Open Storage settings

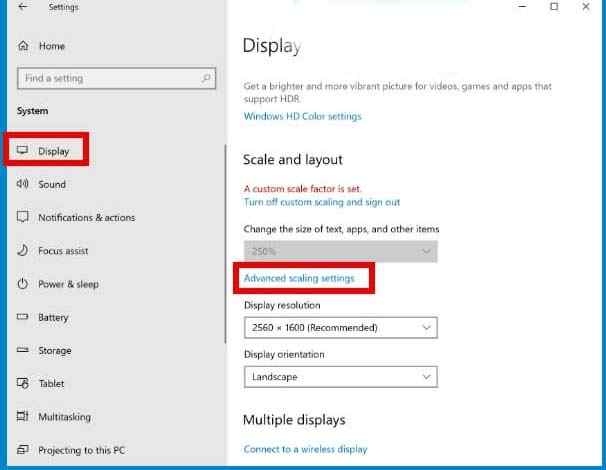point(55,351)
